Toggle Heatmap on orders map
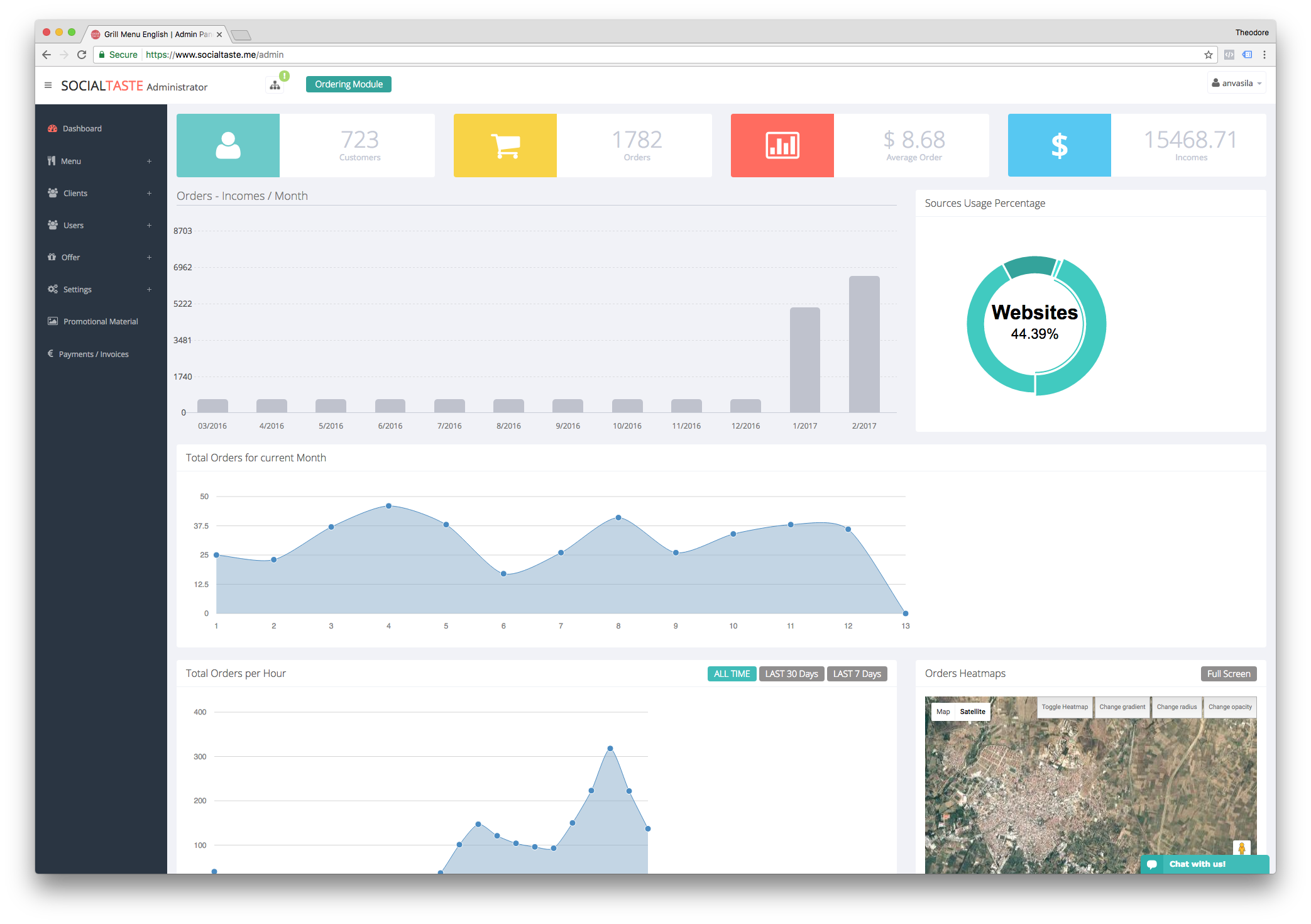The height and width of the screenshot is (924, 1311). point(1064,707)
